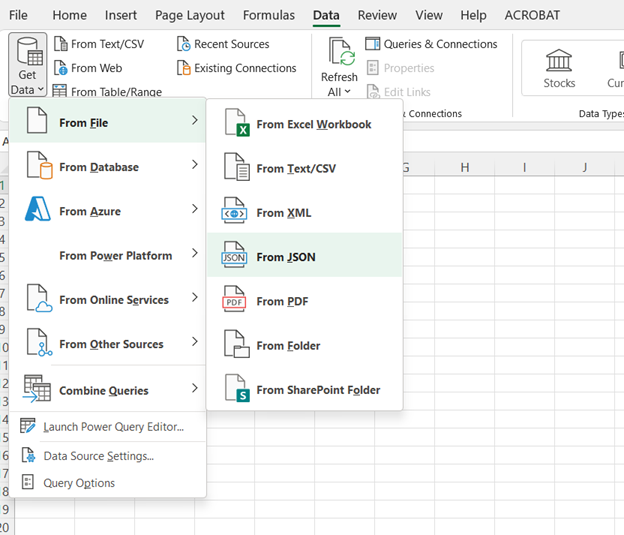The image size is (624, 535).
Task: Expand the Refresh All dropdown arrow
Action: coord(347,92)
